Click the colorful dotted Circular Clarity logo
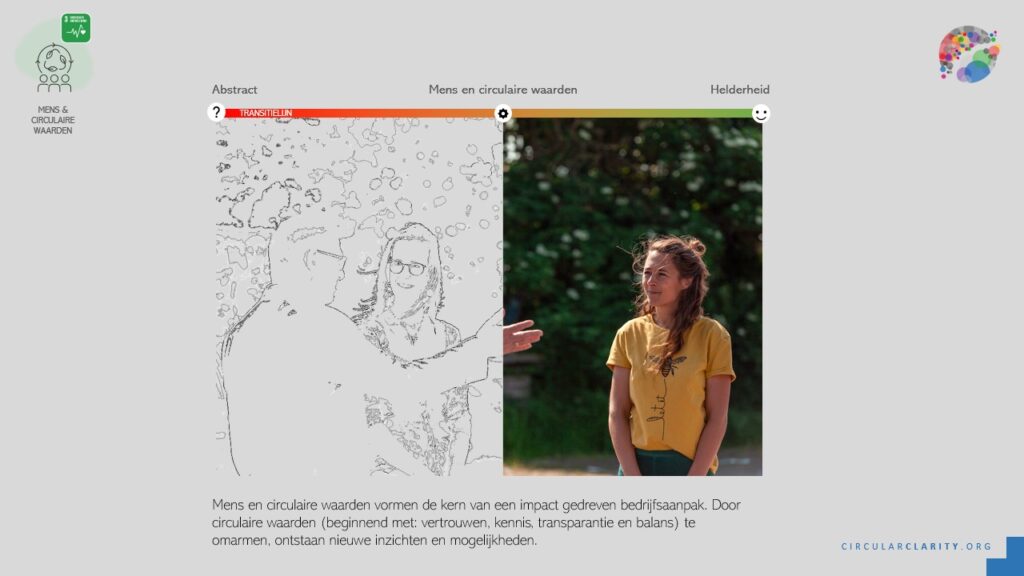1024x576 pixels. (x=968, y=53)
